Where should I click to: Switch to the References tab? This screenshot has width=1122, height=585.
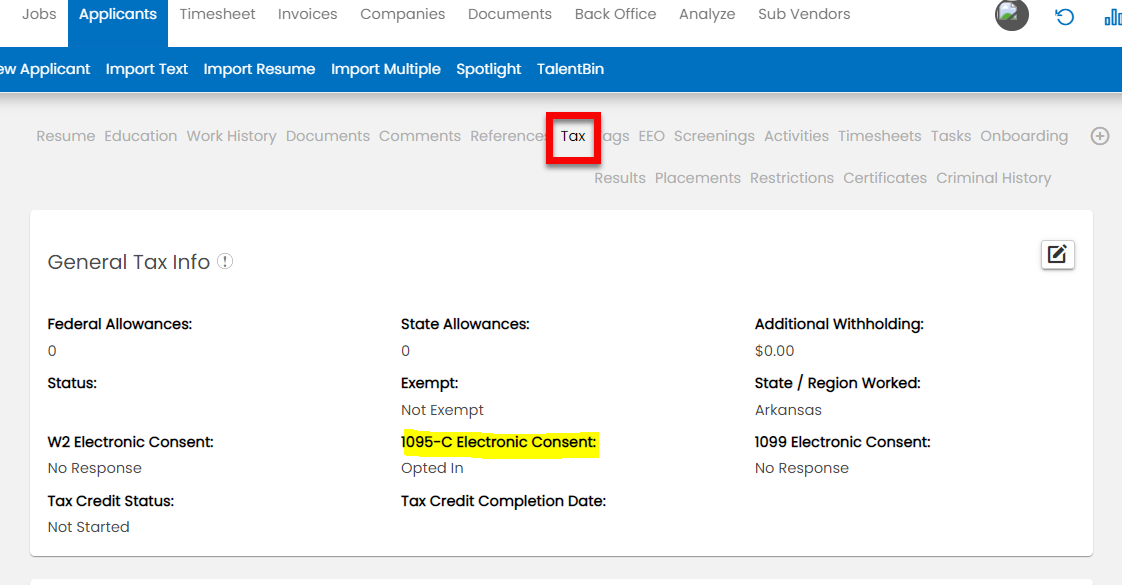(x=508, y=136)
